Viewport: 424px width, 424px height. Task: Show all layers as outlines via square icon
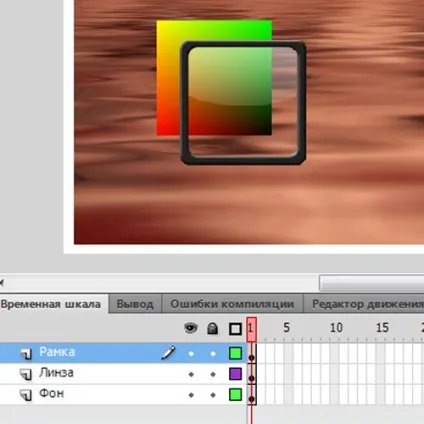coord(235,329)
